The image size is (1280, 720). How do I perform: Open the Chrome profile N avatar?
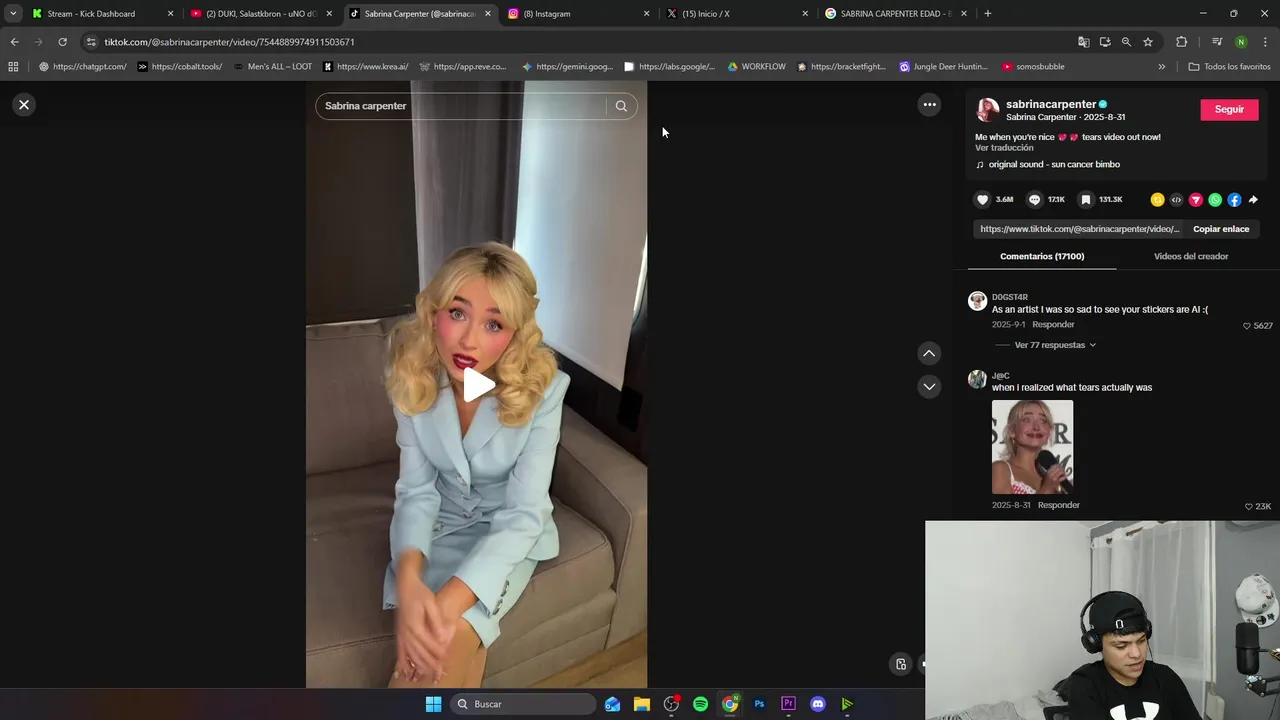point(1241,42)
